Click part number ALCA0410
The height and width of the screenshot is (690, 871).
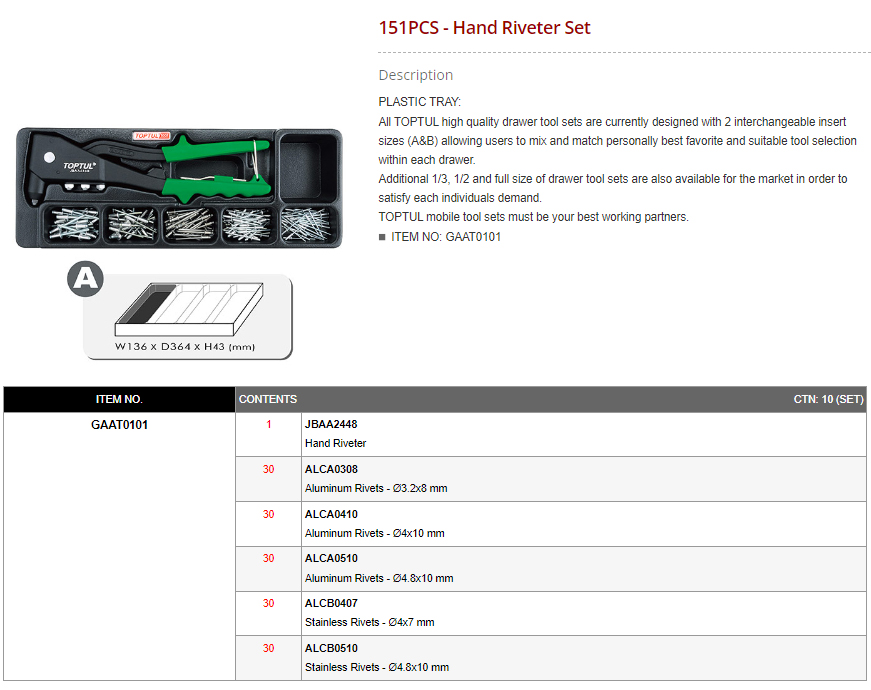(331, 514)
